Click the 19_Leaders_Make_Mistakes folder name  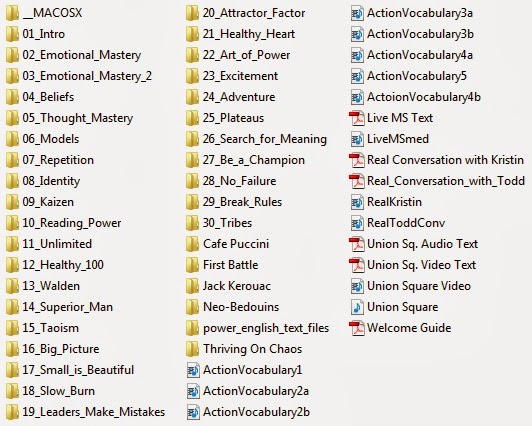click(94, 412)
